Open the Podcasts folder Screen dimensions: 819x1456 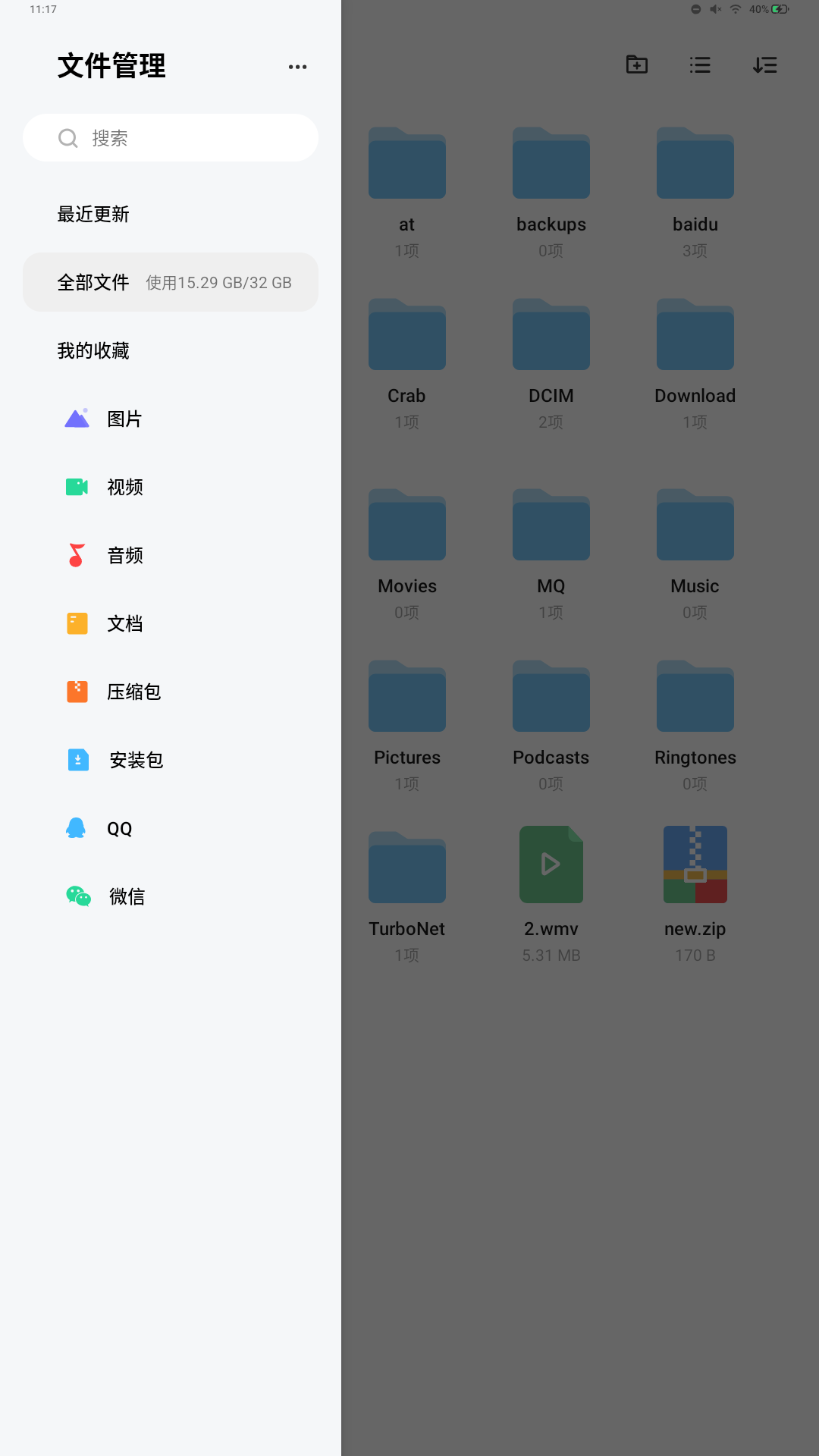[551, 696]
